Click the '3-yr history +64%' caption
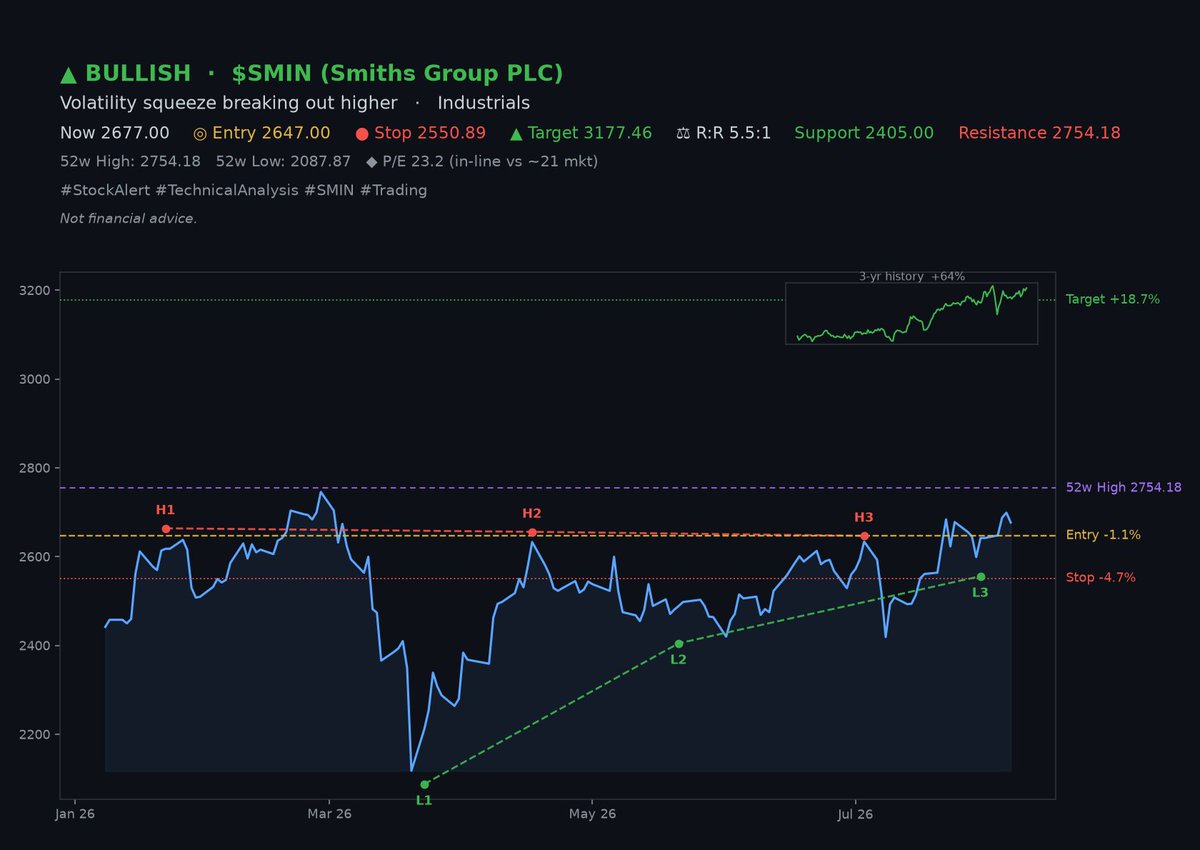 tap(912, 276)
